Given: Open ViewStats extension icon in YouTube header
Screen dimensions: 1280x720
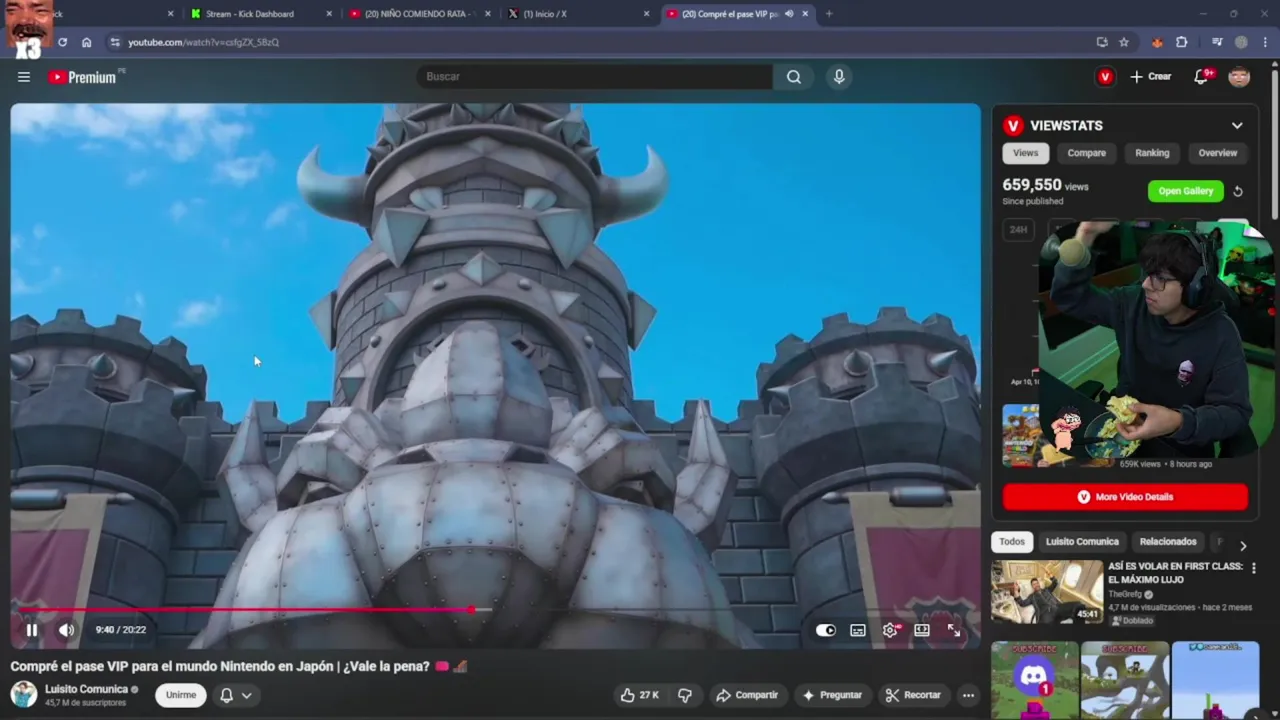Looking at the screenshot, I should coord(1105,77).
